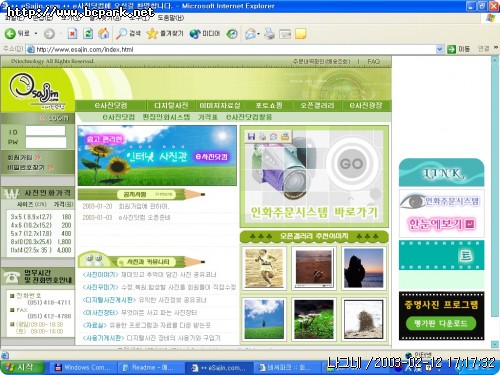Open Favorites (즐겨찾기) star button

tap(165, 33)
